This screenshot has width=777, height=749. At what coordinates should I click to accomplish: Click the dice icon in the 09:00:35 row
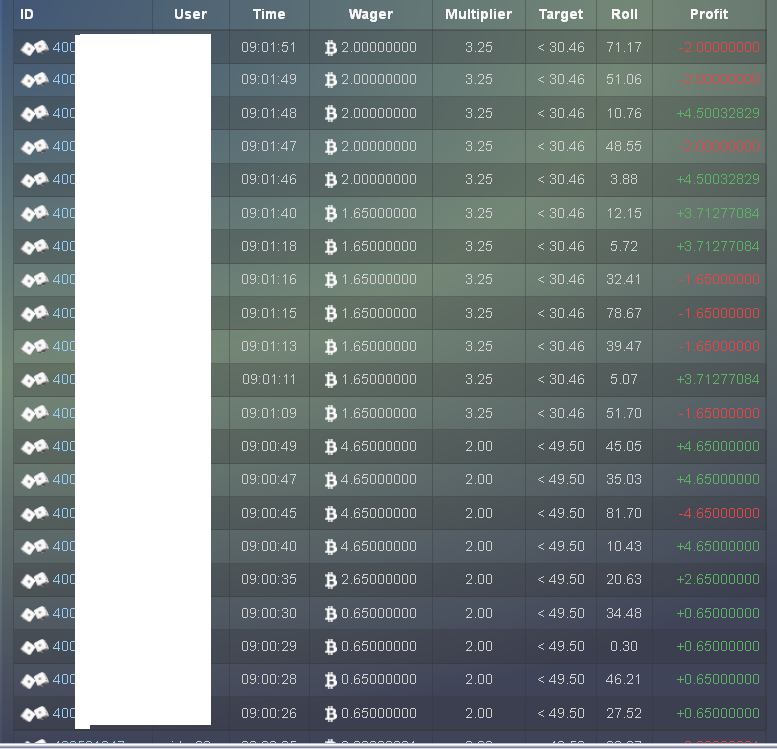(x=34, y=579)
